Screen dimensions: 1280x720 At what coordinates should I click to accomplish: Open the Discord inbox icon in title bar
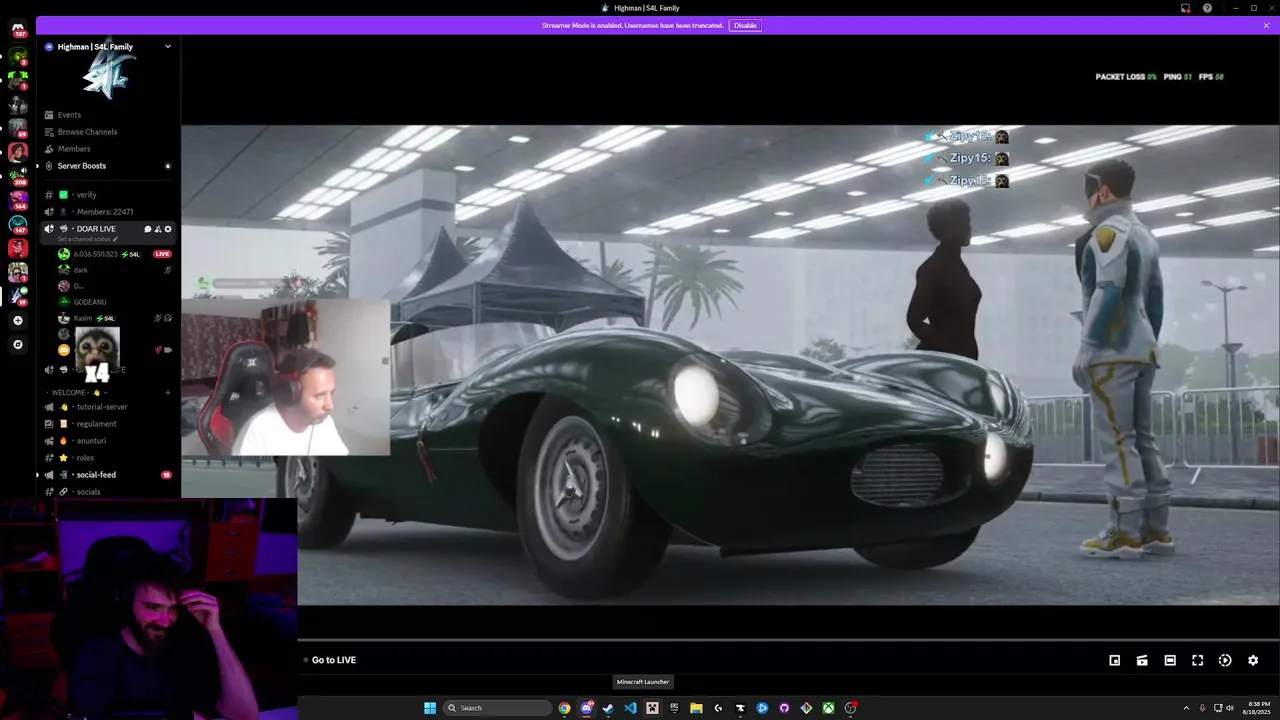1185,8
